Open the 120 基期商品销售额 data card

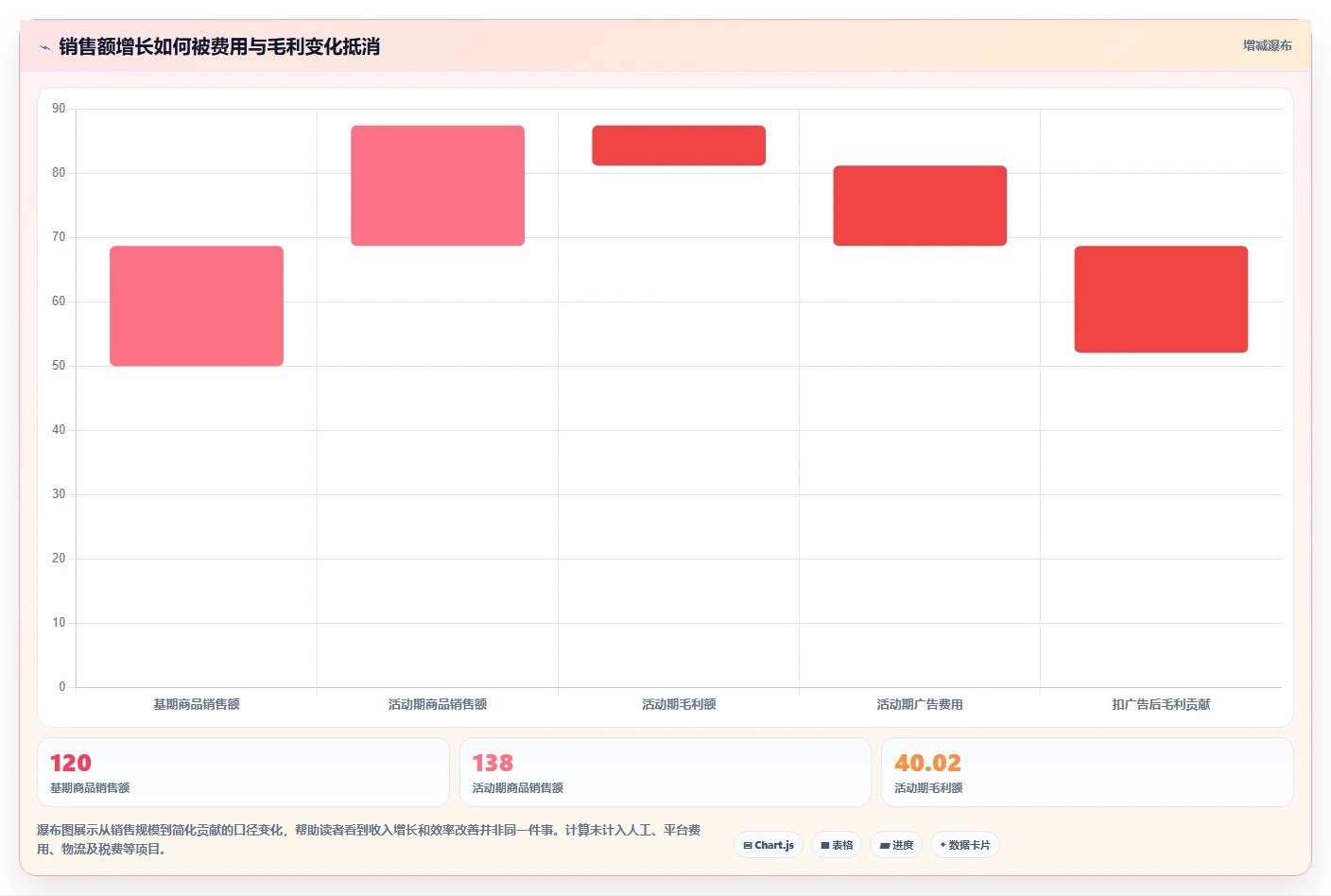243,772
